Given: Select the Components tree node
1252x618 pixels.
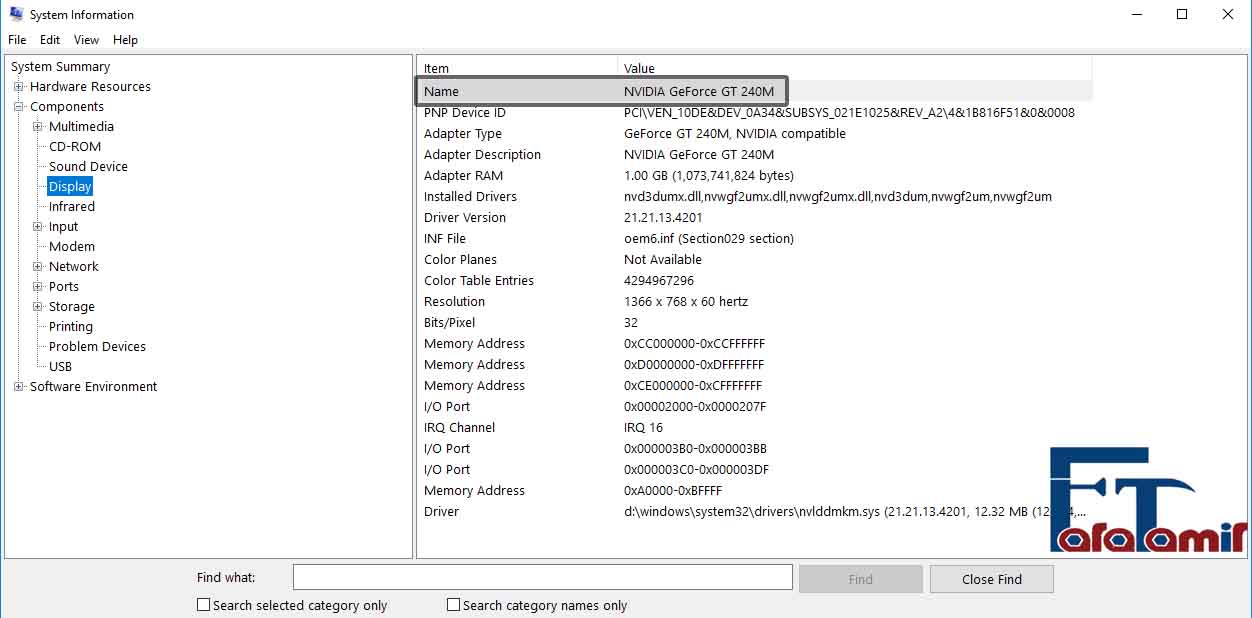Looking at the screenshot, I should point(67,107).
